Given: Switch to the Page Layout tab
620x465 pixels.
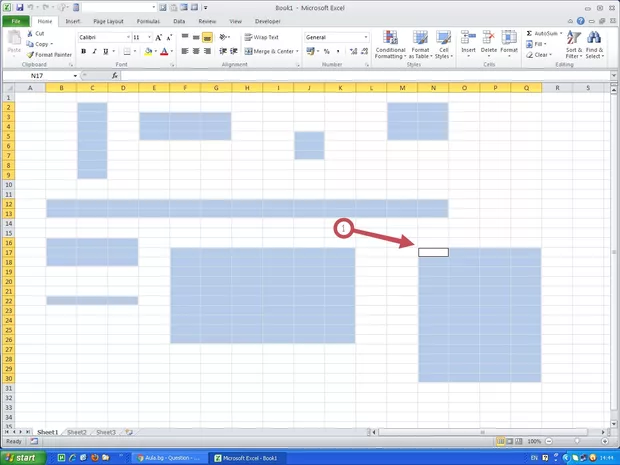Looking at the screenshot, I should click(x=108, y=21).
